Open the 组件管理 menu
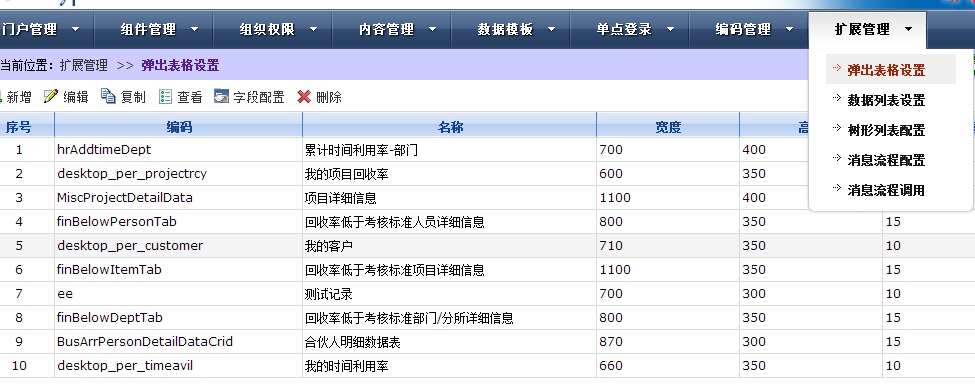The height and width of the screenshot is (385, 975). (148, 29)
